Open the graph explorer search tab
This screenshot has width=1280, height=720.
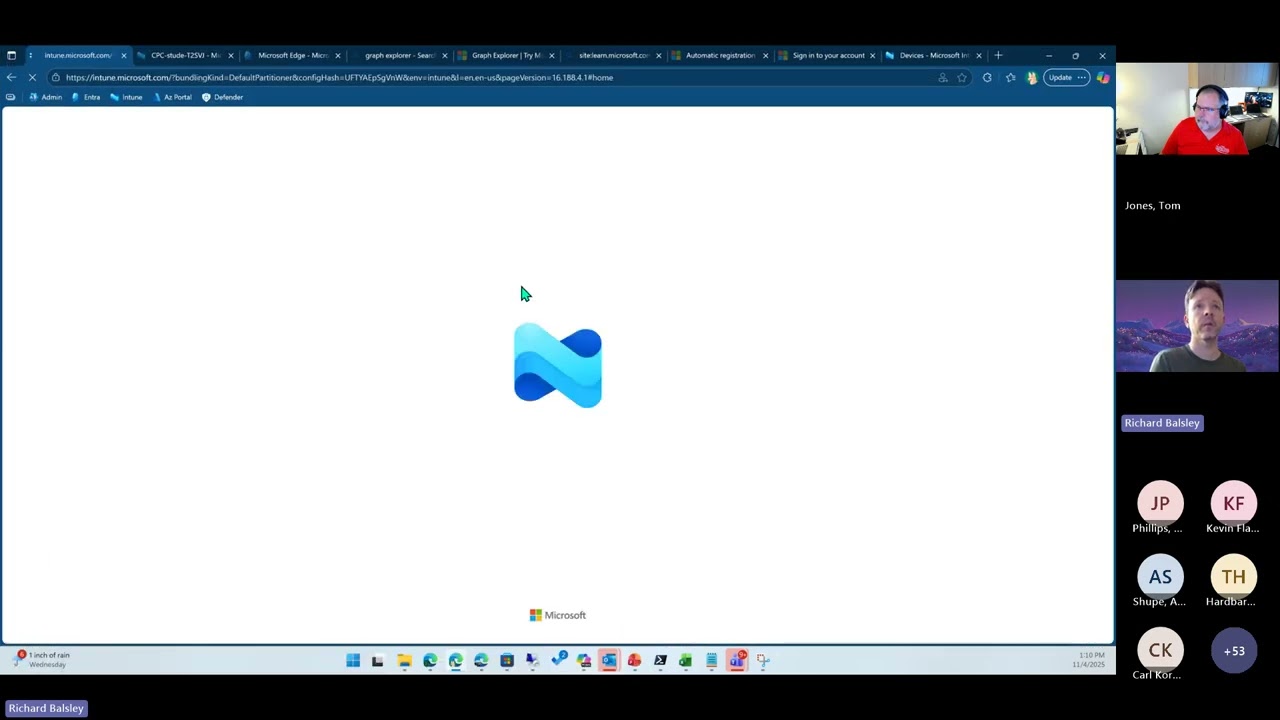click(x=399, y=56)
